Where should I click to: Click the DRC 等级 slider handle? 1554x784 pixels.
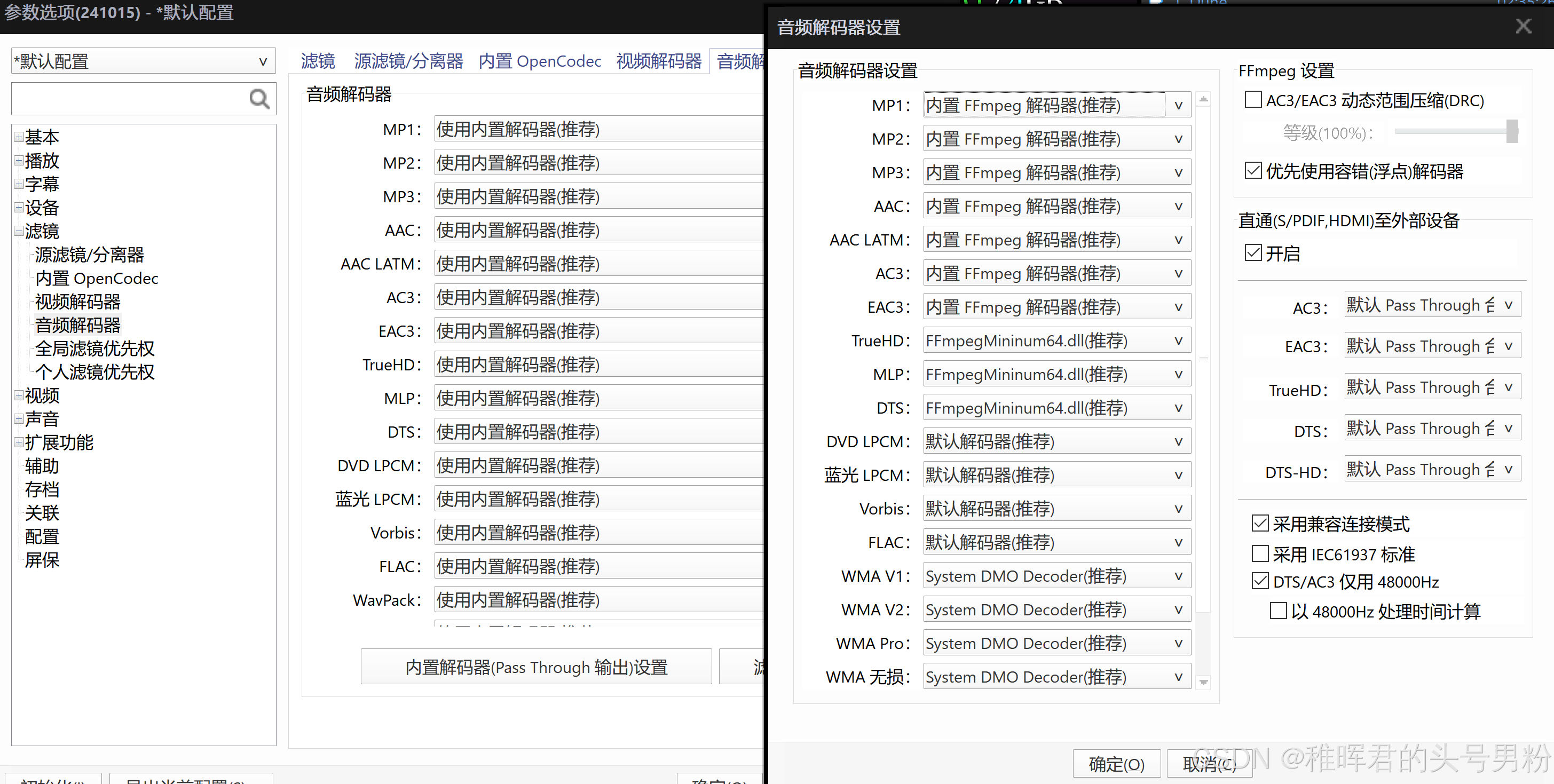1511,131
